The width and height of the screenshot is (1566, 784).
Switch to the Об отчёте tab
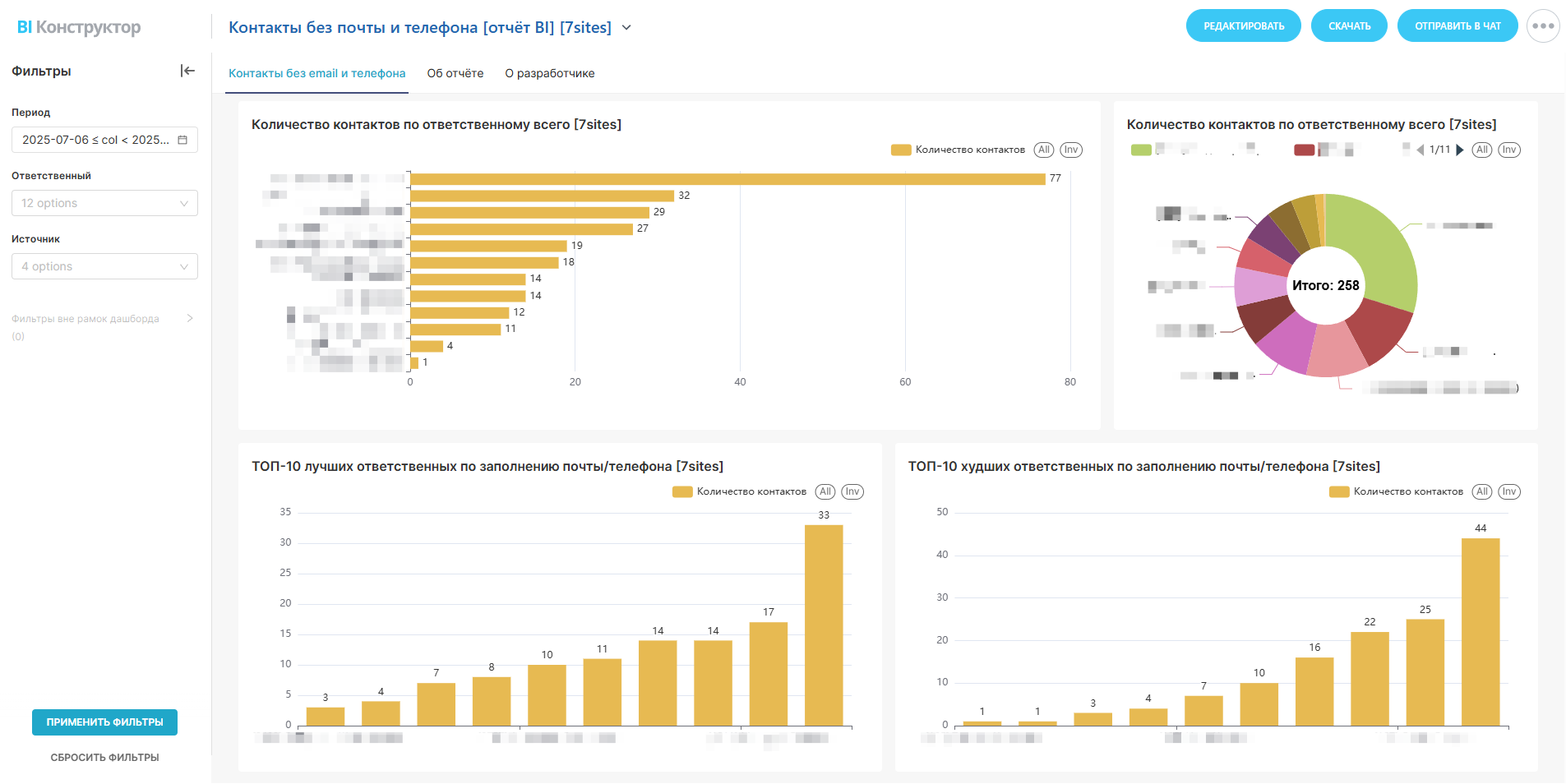(455, 73)
